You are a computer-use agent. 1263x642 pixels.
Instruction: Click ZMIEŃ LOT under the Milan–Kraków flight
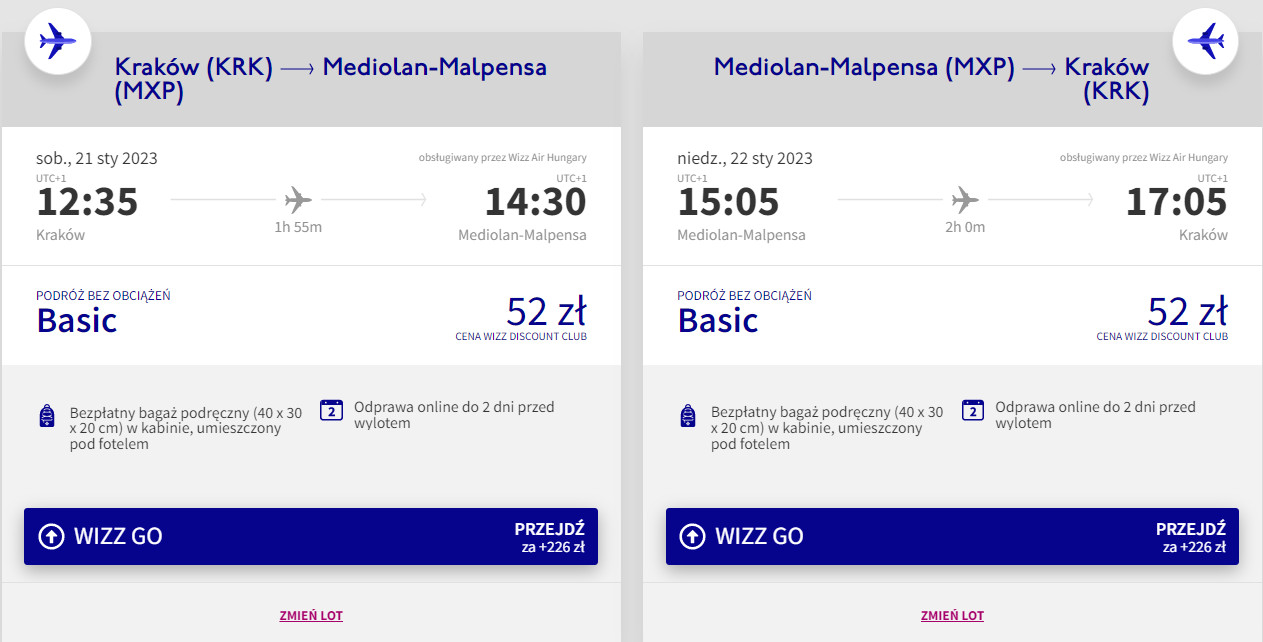952,616
